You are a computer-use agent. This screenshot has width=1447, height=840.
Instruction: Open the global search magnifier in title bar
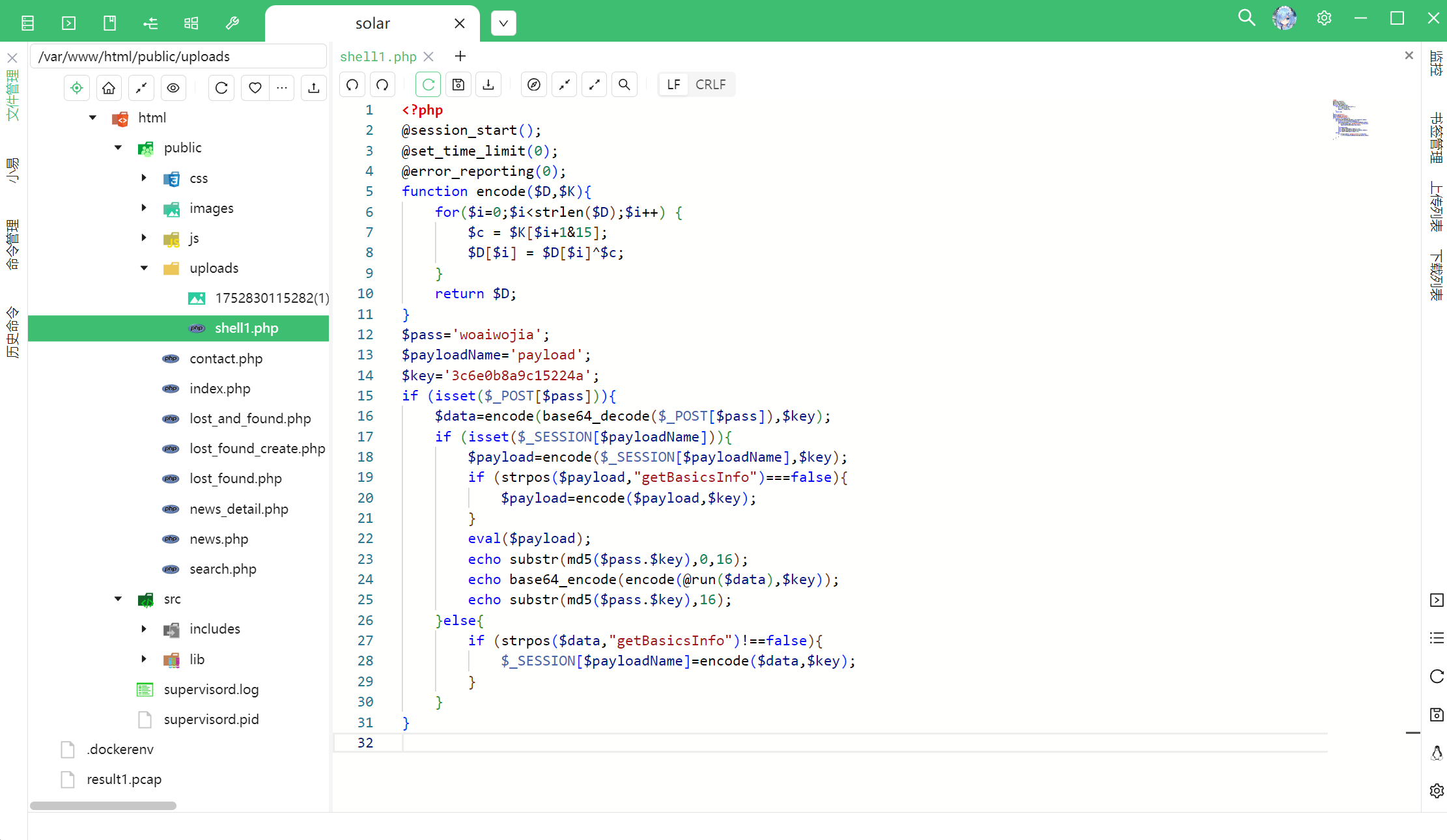1246,18
